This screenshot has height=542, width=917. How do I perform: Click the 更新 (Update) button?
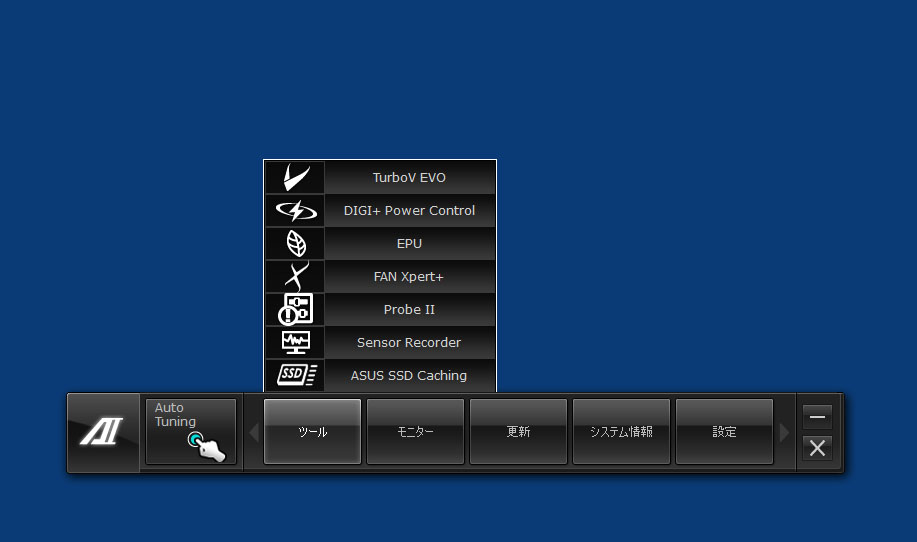tap(518, 431)
